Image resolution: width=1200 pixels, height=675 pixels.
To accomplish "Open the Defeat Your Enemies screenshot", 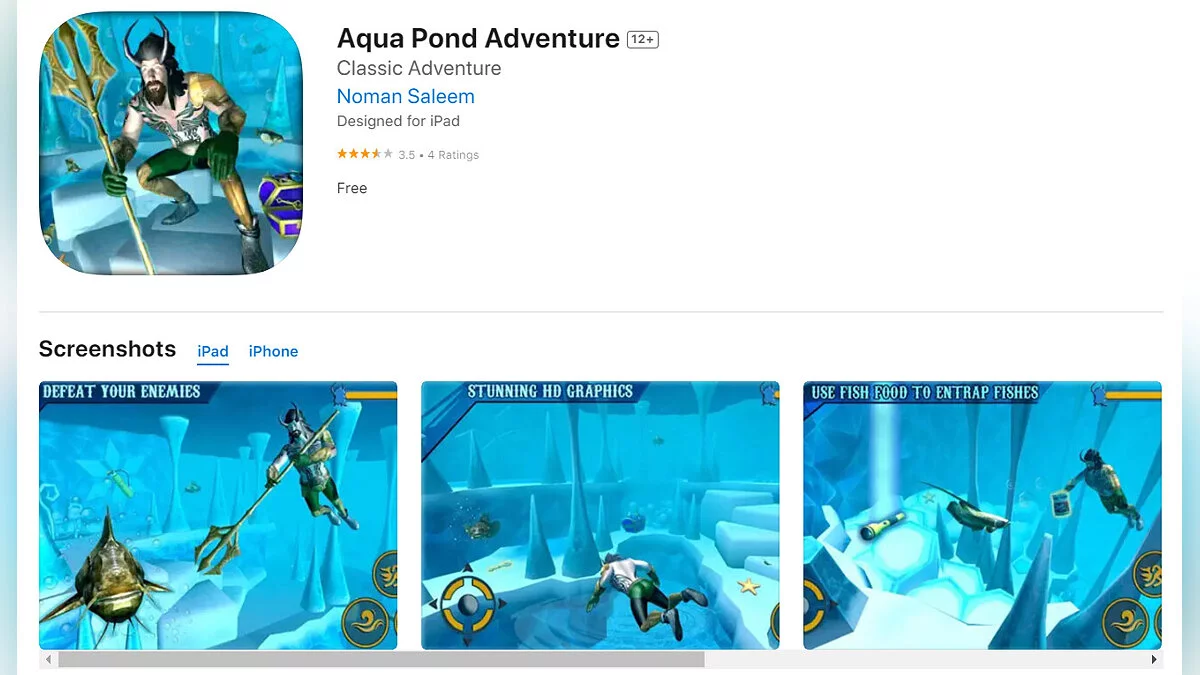I will 218,515.
